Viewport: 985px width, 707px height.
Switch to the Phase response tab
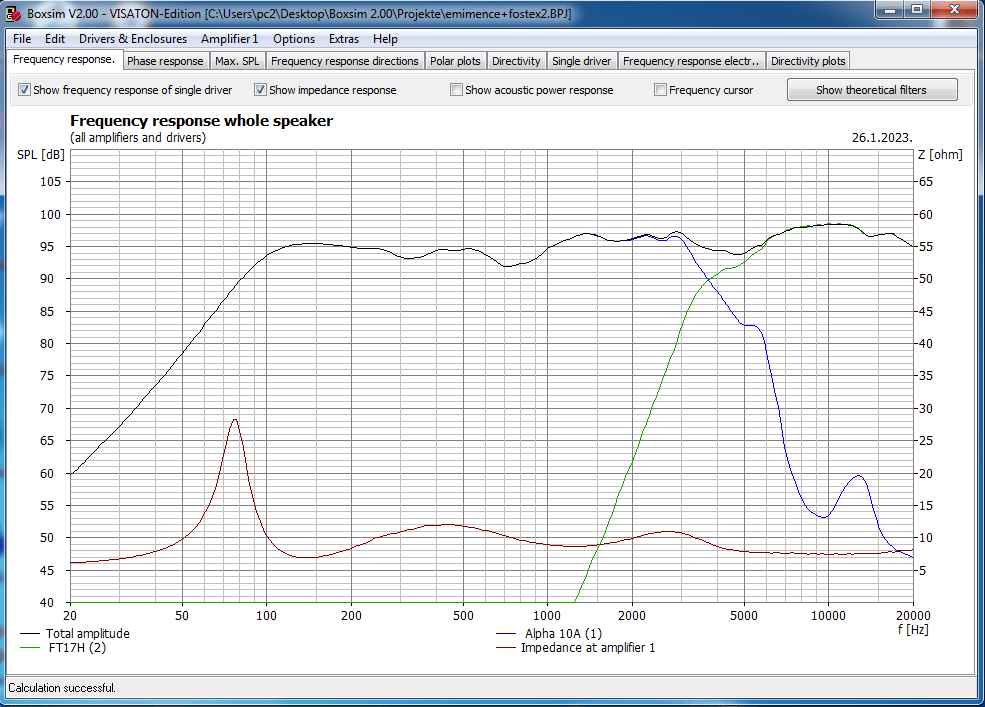click(165, 61)
